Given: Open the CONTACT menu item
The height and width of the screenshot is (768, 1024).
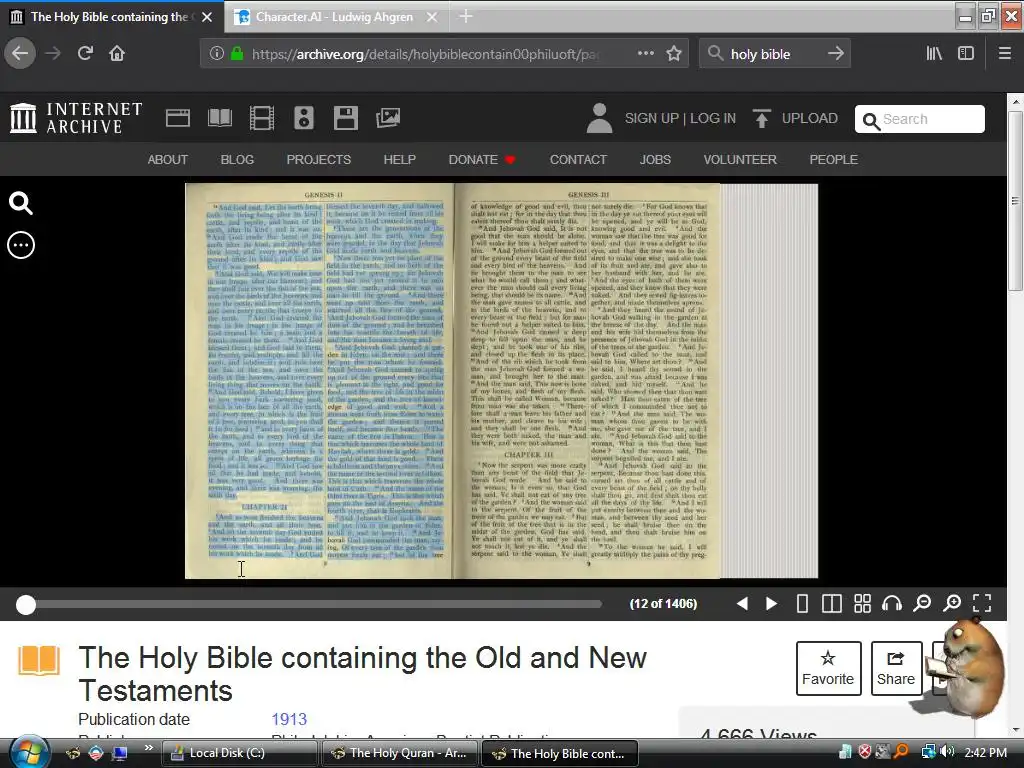Looking at the screenshot, I should (x=578, y=159).
